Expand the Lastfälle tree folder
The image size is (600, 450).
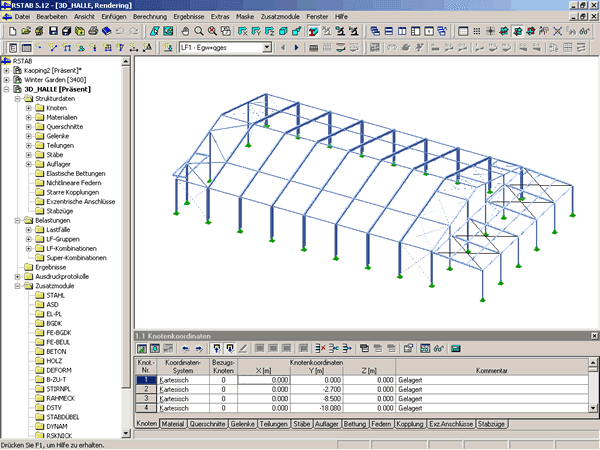[29, 230]
